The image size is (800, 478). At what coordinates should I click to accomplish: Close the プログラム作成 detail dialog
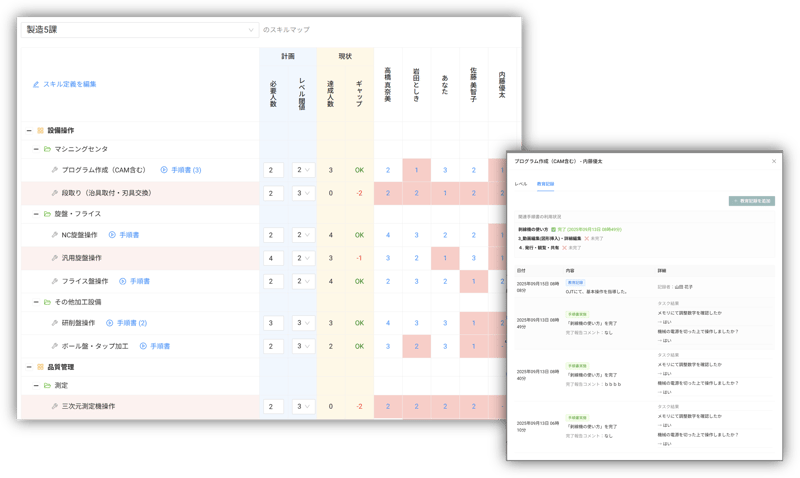pos(773,160)
